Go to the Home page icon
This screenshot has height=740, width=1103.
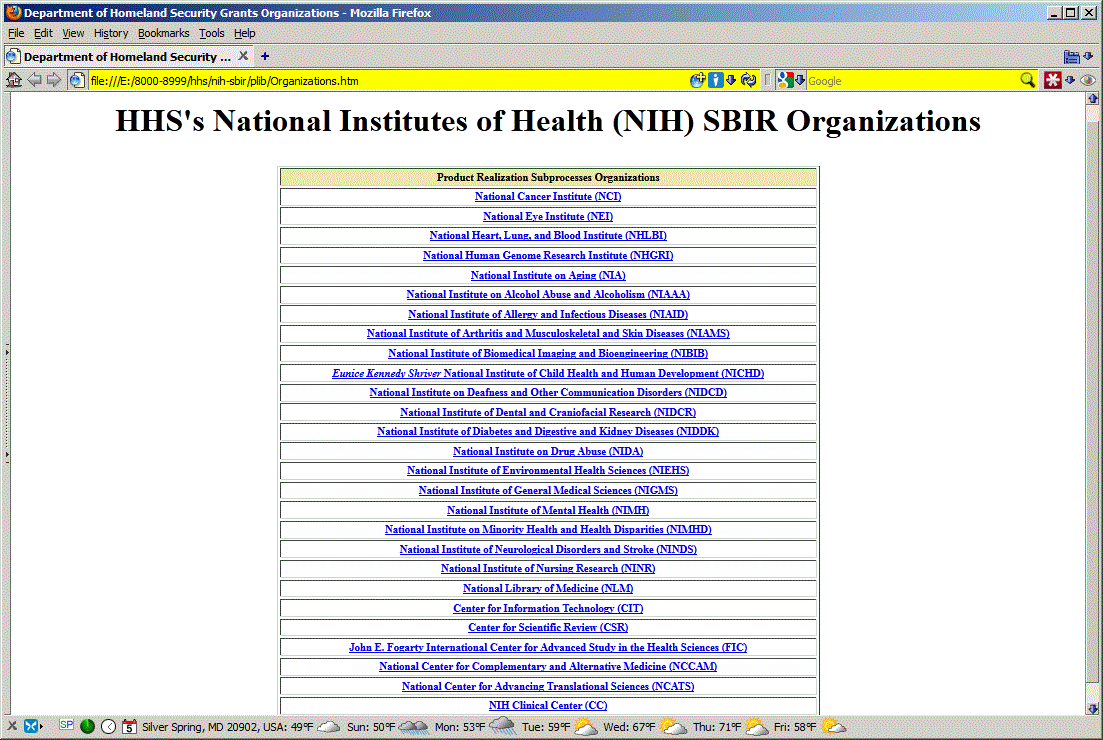[13, 80]
